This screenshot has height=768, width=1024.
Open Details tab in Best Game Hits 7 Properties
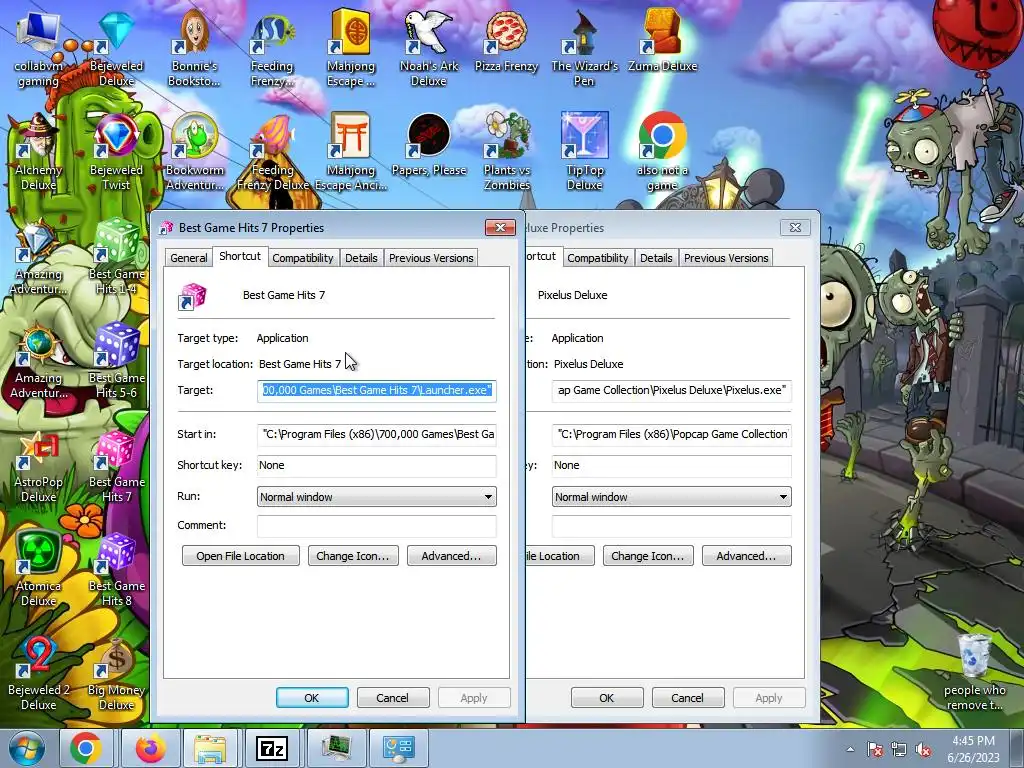pyautogui.click(x=361, y=258)
